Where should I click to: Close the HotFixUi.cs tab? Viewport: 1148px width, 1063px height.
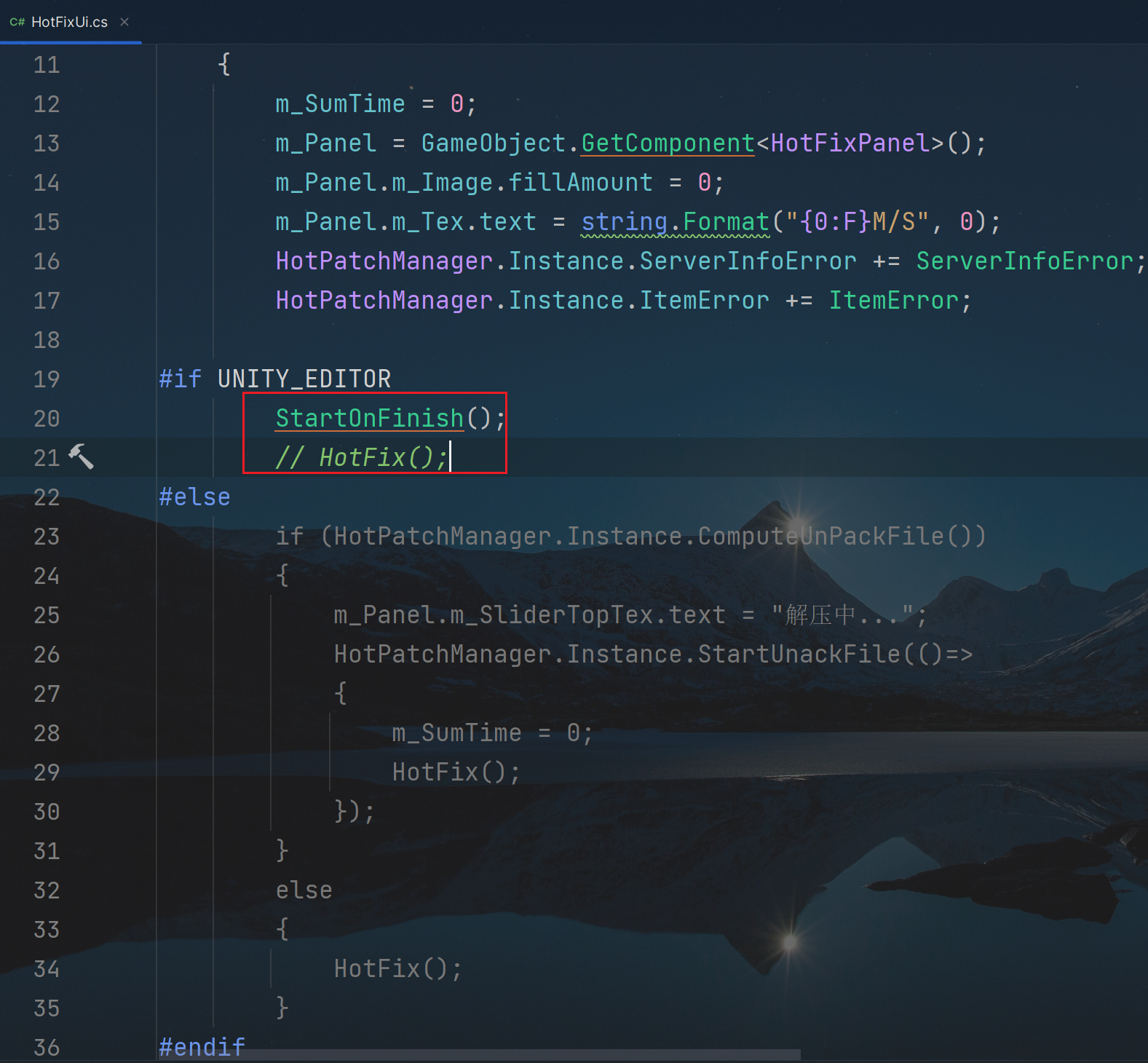point(124,22)
